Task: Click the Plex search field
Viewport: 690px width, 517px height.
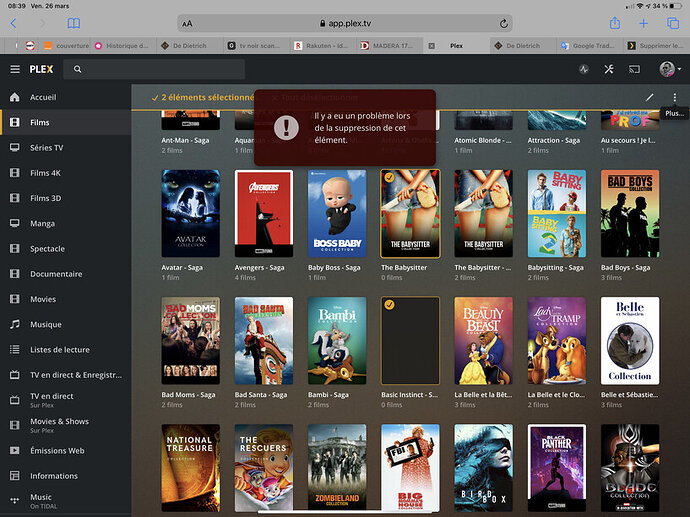Action: click(x=154, y=69)
